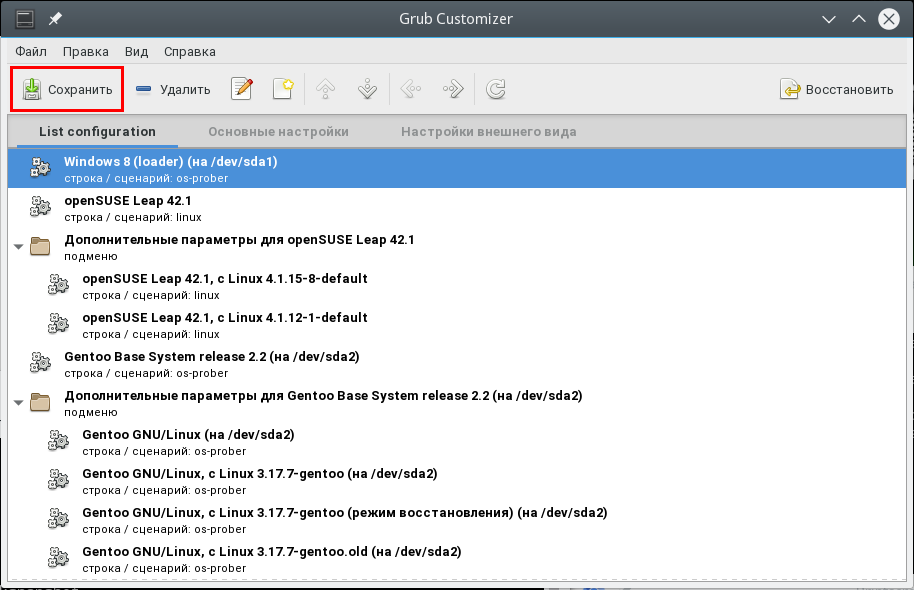Click the gear icon of 3.17.7-gentoo.old entry

coord(58,558)
